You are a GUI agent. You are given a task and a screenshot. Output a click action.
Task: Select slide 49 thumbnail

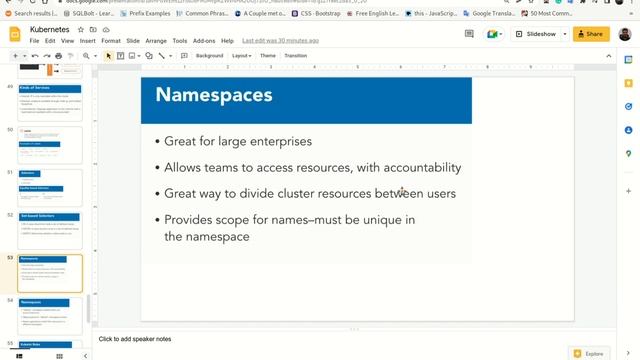click(x=50, y=102)
